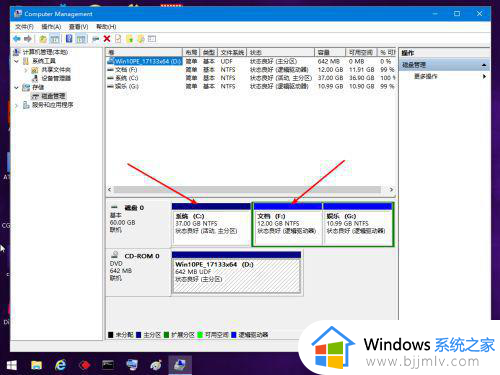The image size is (500, 375).
Task: Click the 类型 column header
Action: coord(209,52)
